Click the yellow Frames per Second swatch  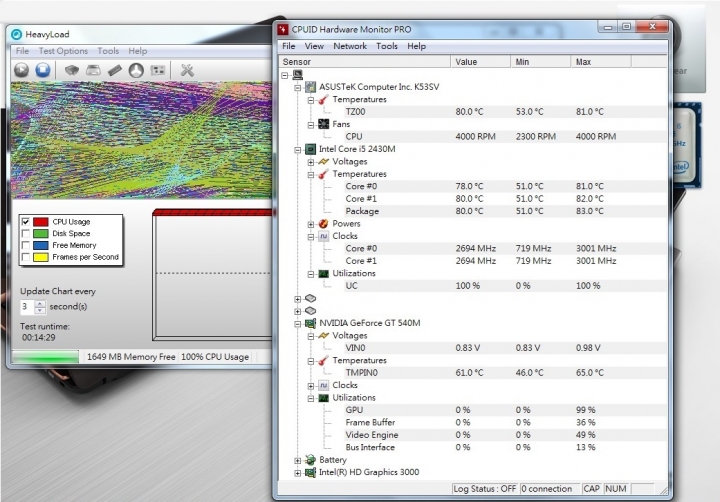[40, 257]
